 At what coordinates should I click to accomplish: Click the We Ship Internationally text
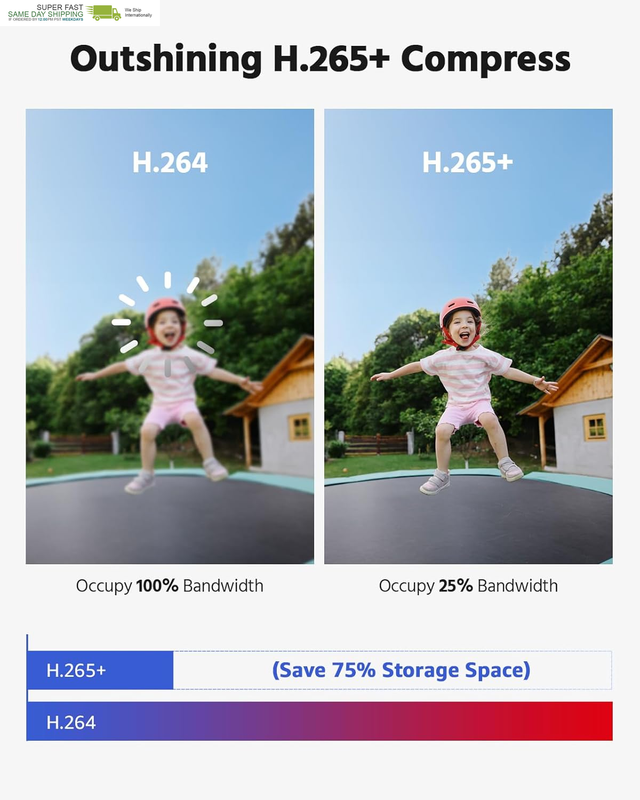(x=138, y=13)
